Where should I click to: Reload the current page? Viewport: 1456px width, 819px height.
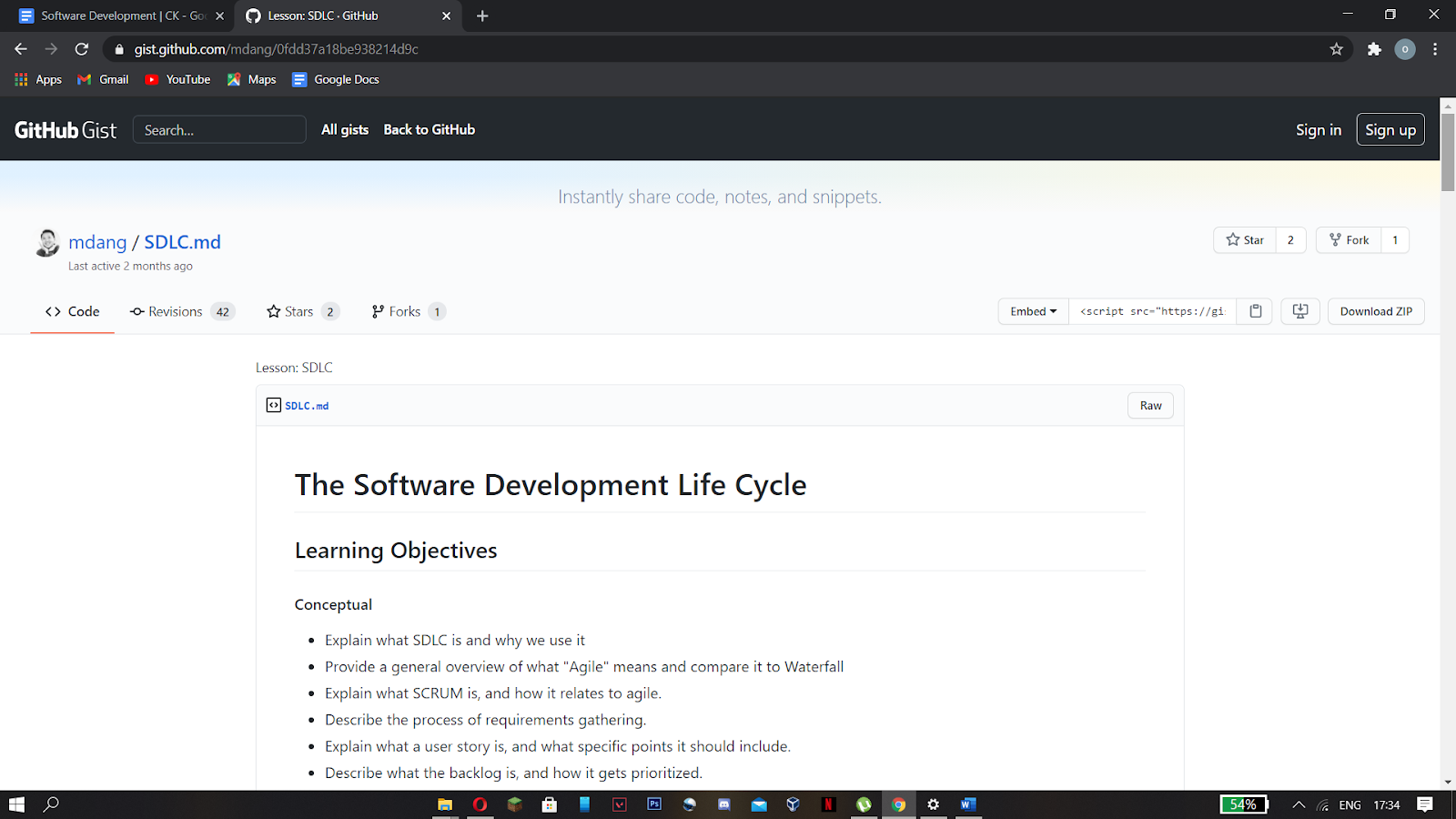[82, 49]
